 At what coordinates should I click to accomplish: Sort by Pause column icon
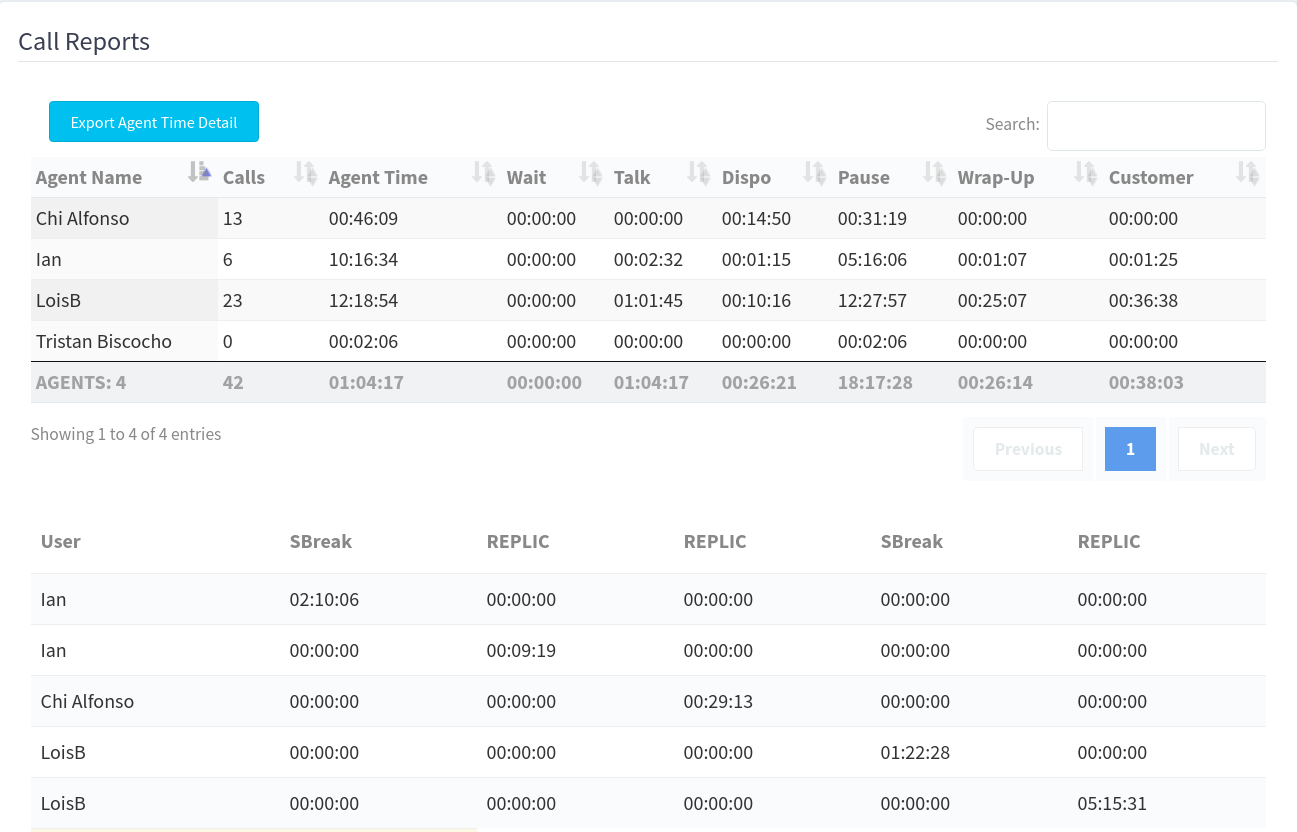tap(935, 173)
